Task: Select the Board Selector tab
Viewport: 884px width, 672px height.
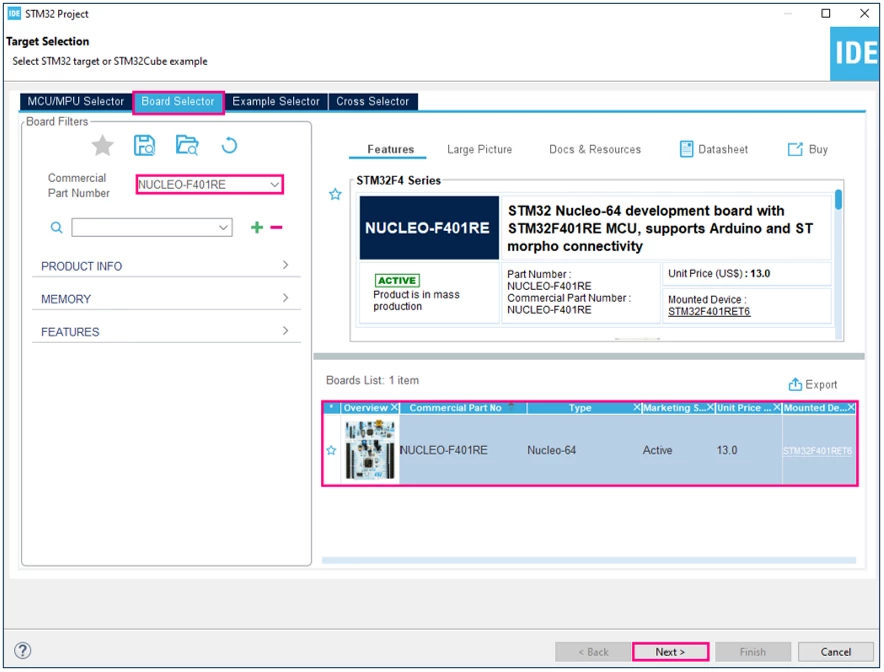Action: click(x=178, y=101)
